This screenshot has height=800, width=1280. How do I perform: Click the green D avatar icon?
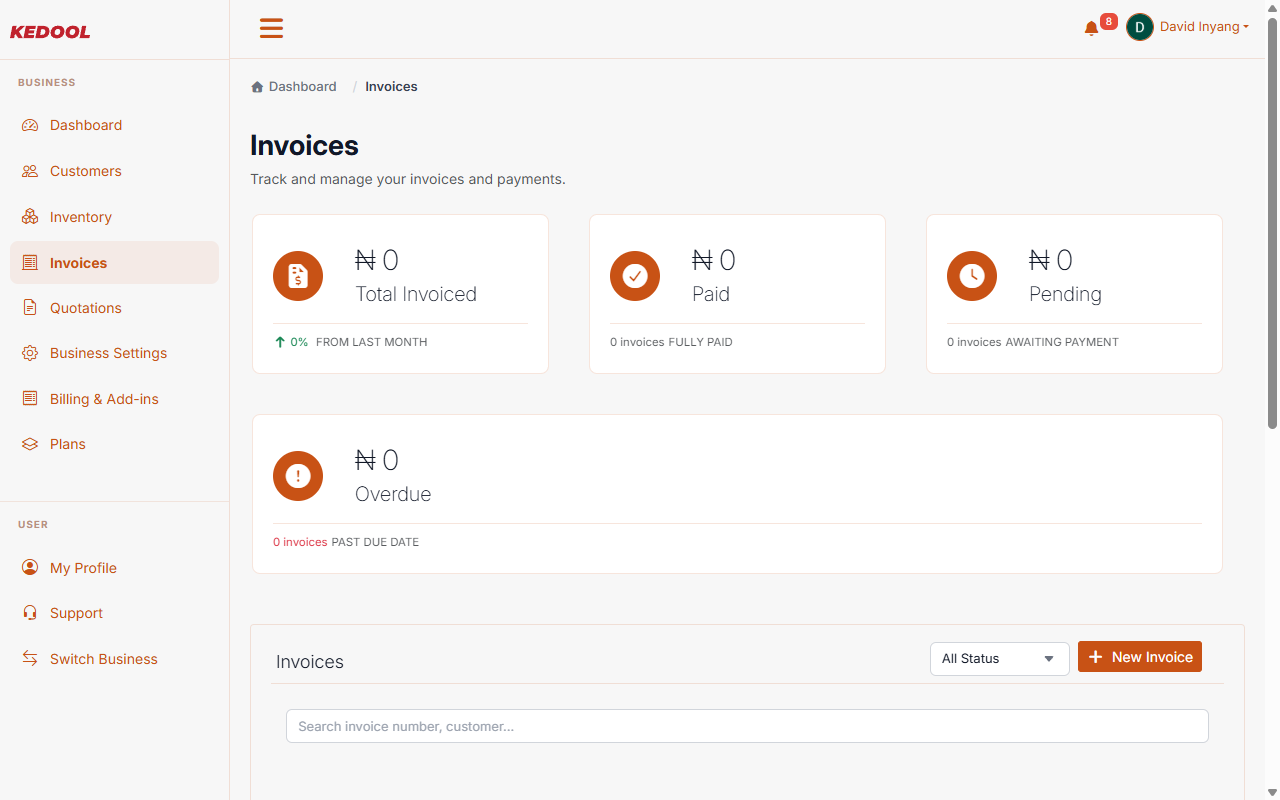click(1139, 27)
